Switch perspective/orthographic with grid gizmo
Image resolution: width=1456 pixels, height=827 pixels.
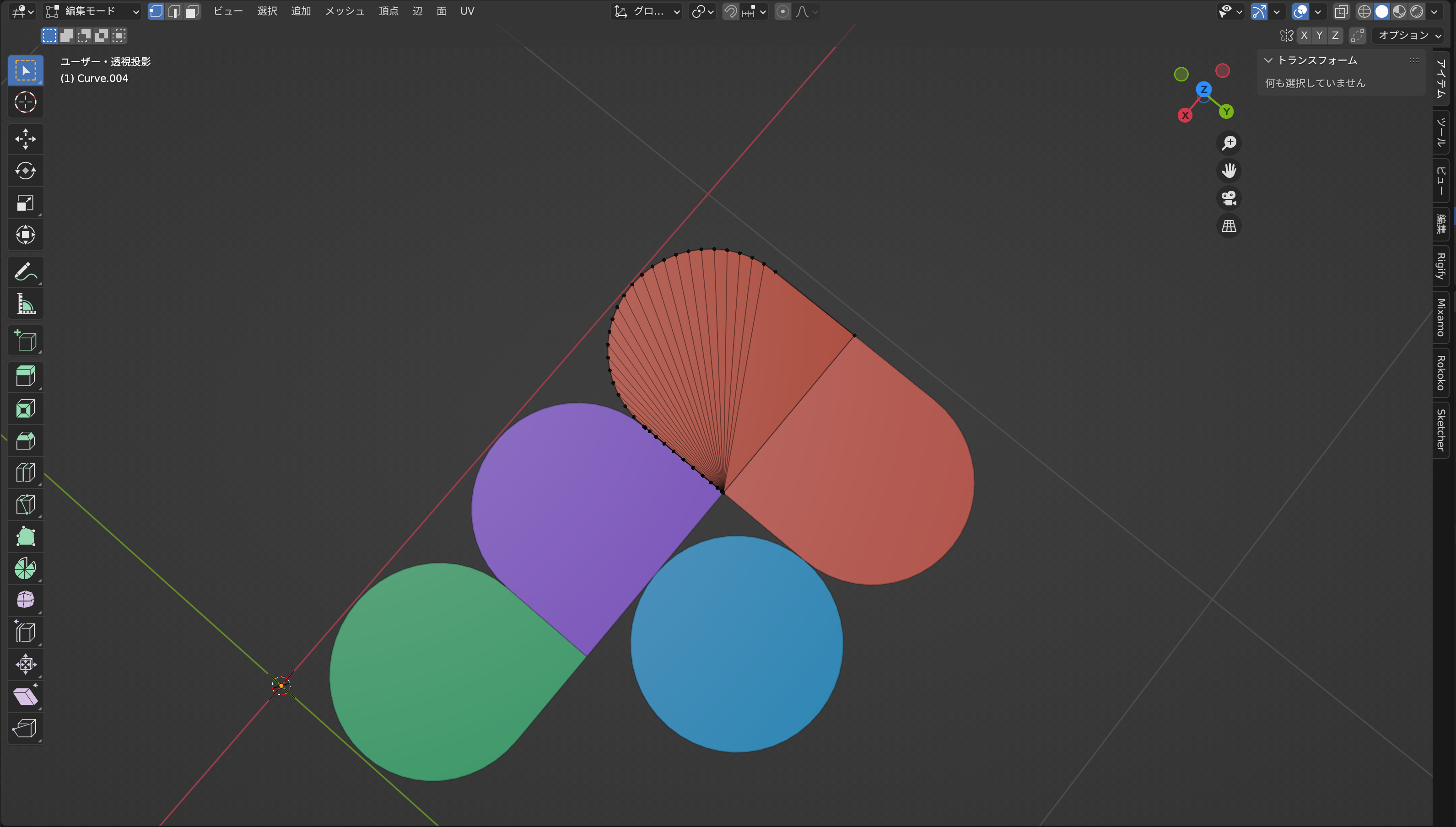[x=1229, y=226]
